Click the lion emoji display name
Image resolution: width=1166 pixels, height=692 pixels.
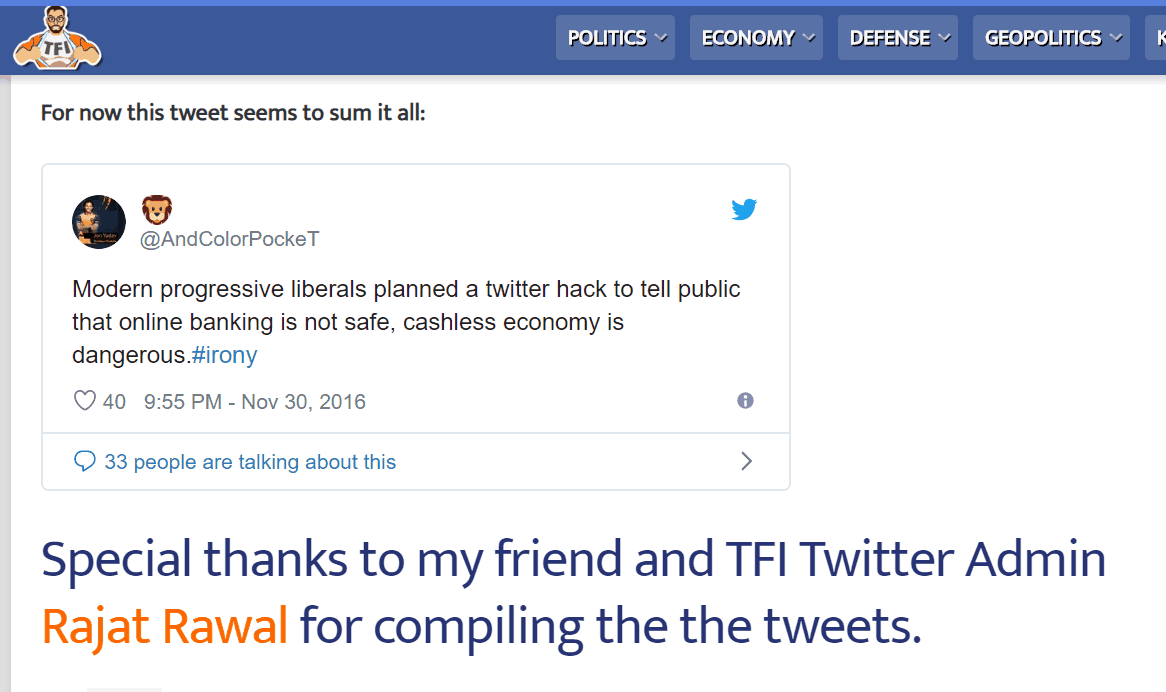tap(156, 210)
